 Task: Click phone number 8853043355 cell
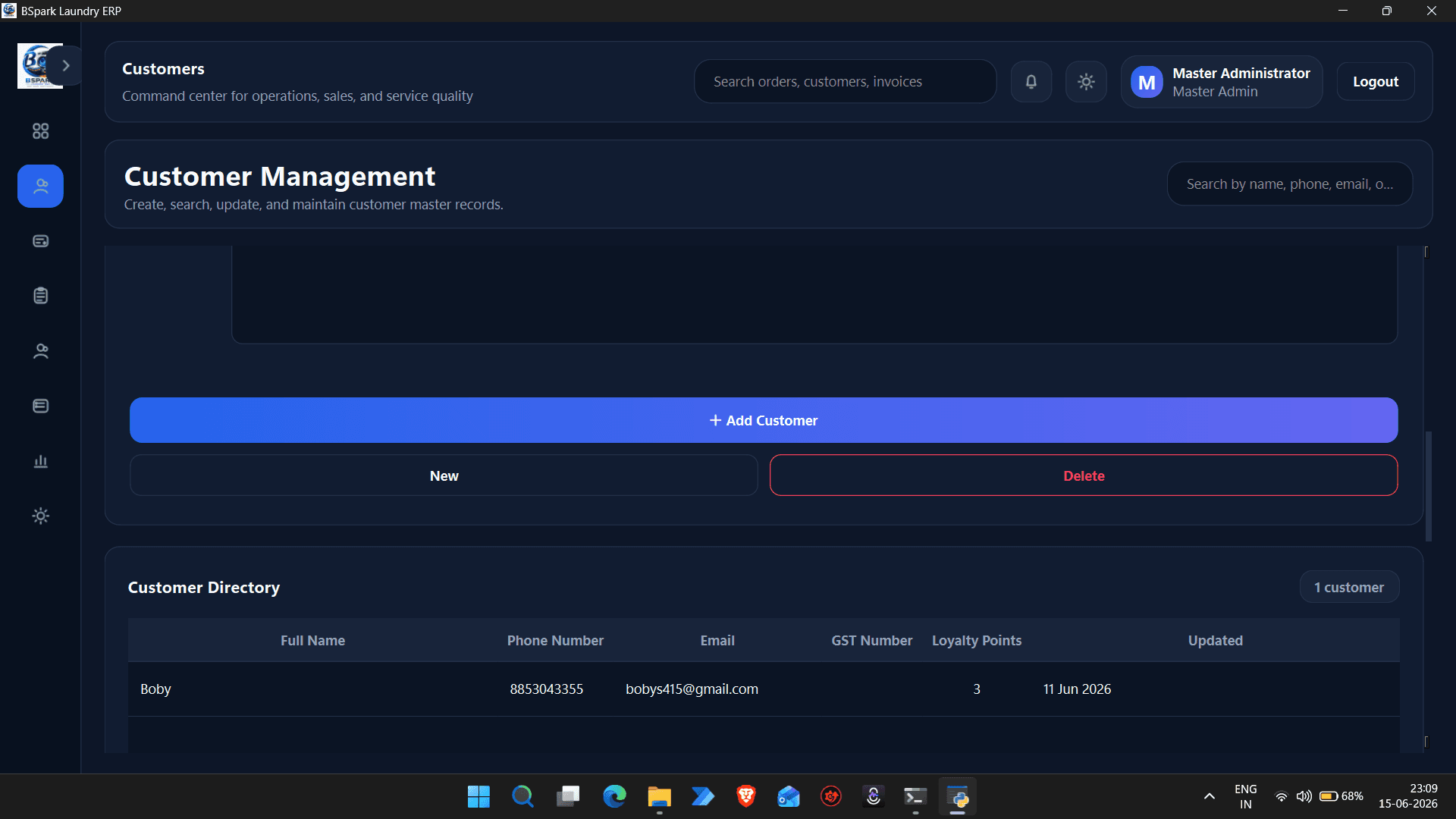click(x=546, y=689)
